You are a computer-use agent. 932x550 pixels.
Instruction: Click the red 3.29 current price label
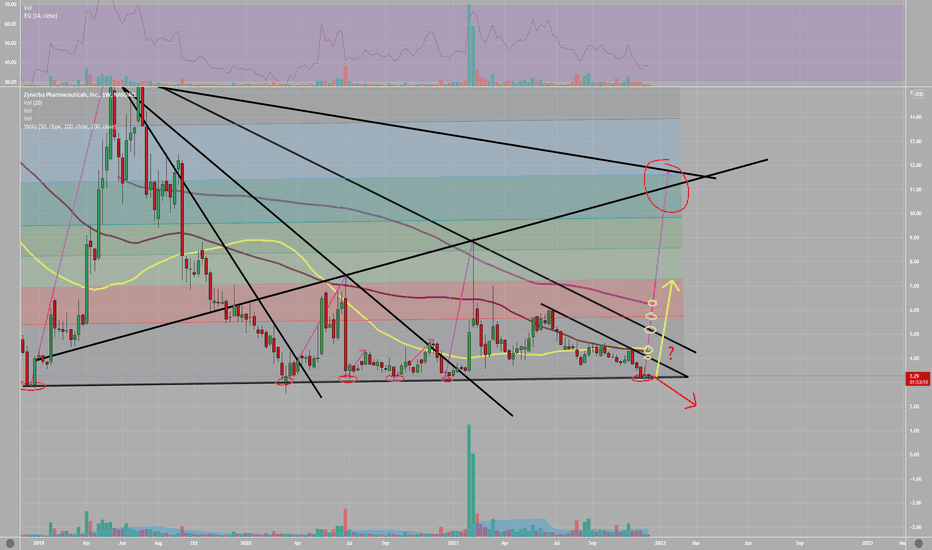pos(918,379)
